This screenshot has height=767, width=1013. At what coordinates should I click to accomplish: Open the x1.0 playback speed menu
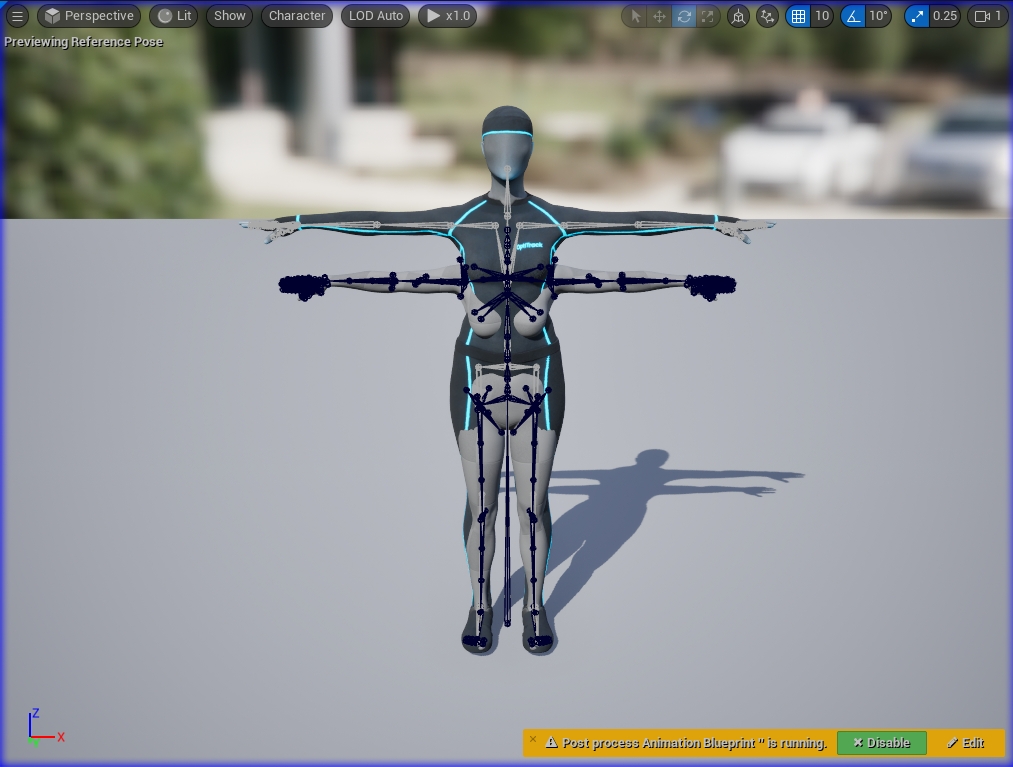coord(447,16)
